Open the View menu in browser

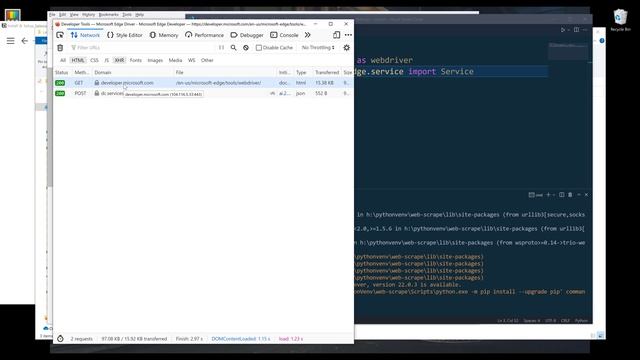pyautogui.click(x=74, y=15)
